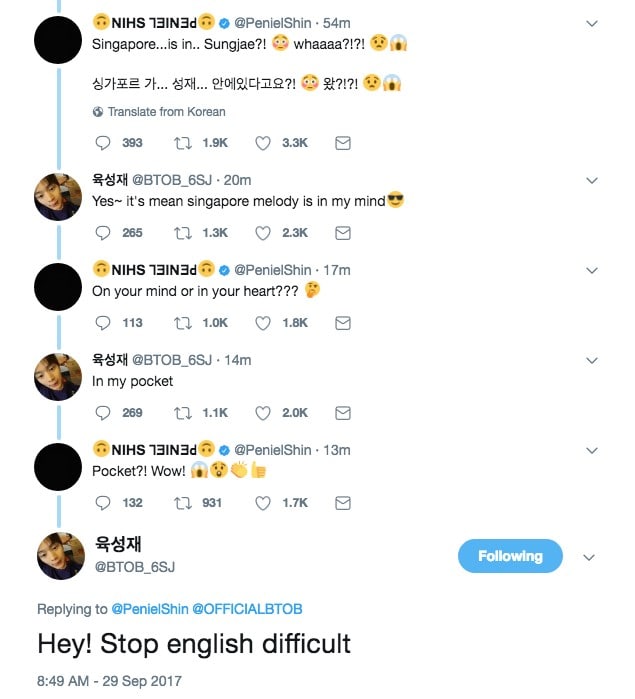Click 'Translate from Korean' link
Screen dimensions: 635x699
pos(166,112)
